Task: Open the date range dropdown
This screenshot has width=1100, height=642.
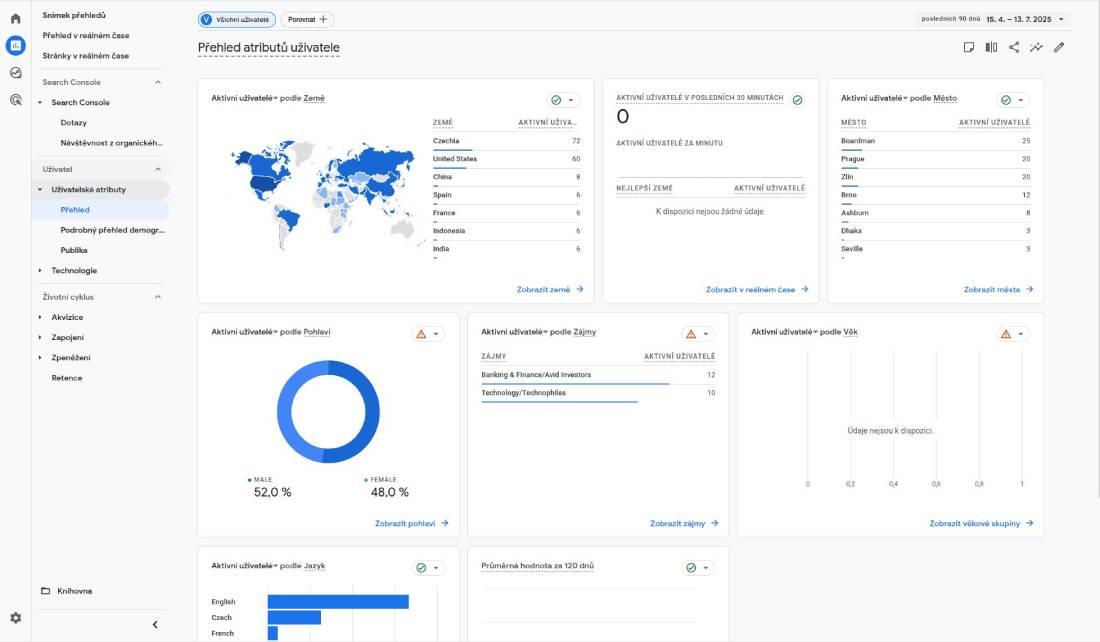Action: coord(1061,19)
